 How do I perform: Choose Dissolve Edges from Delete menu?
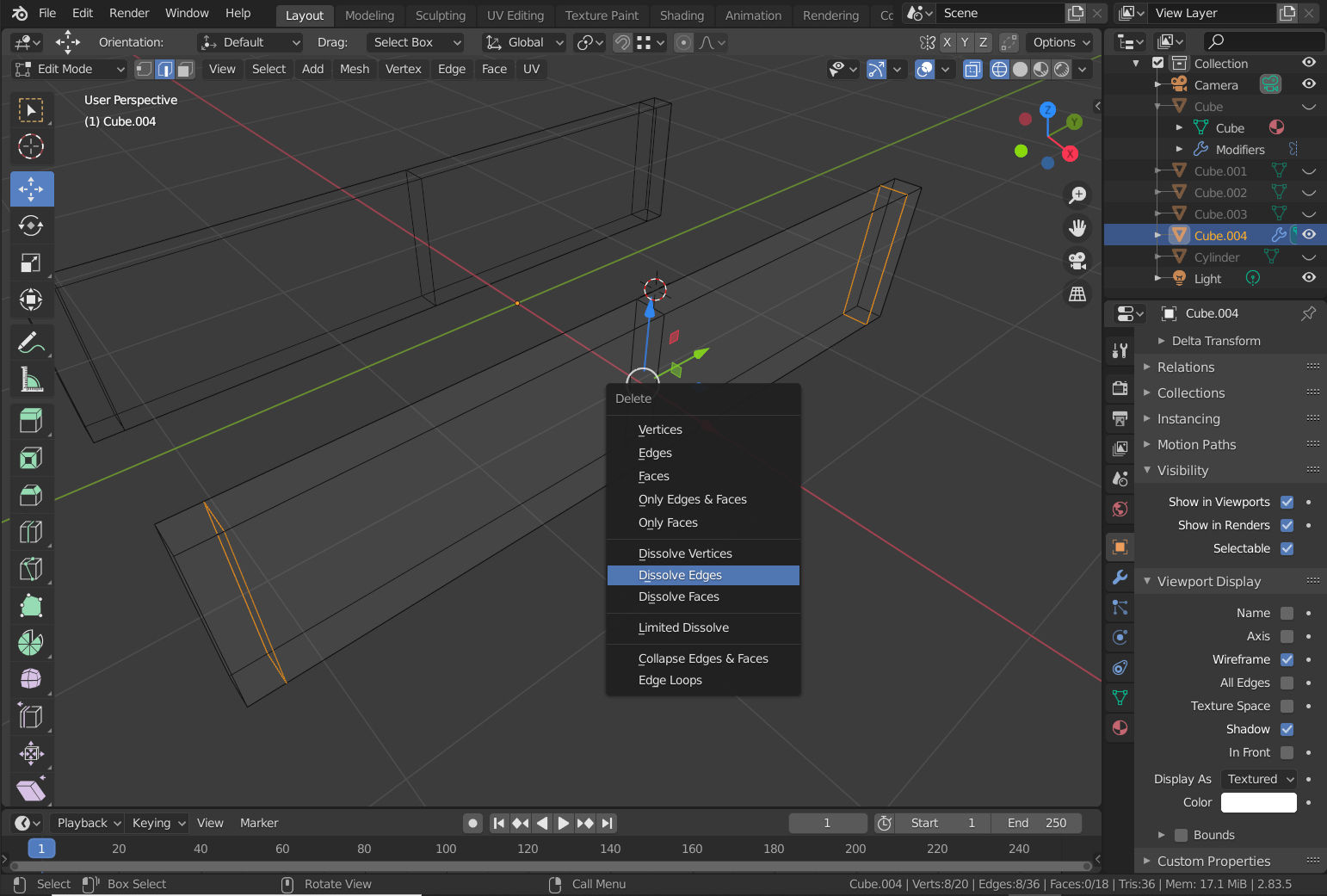pyautogui.click(x=703, y=575)
